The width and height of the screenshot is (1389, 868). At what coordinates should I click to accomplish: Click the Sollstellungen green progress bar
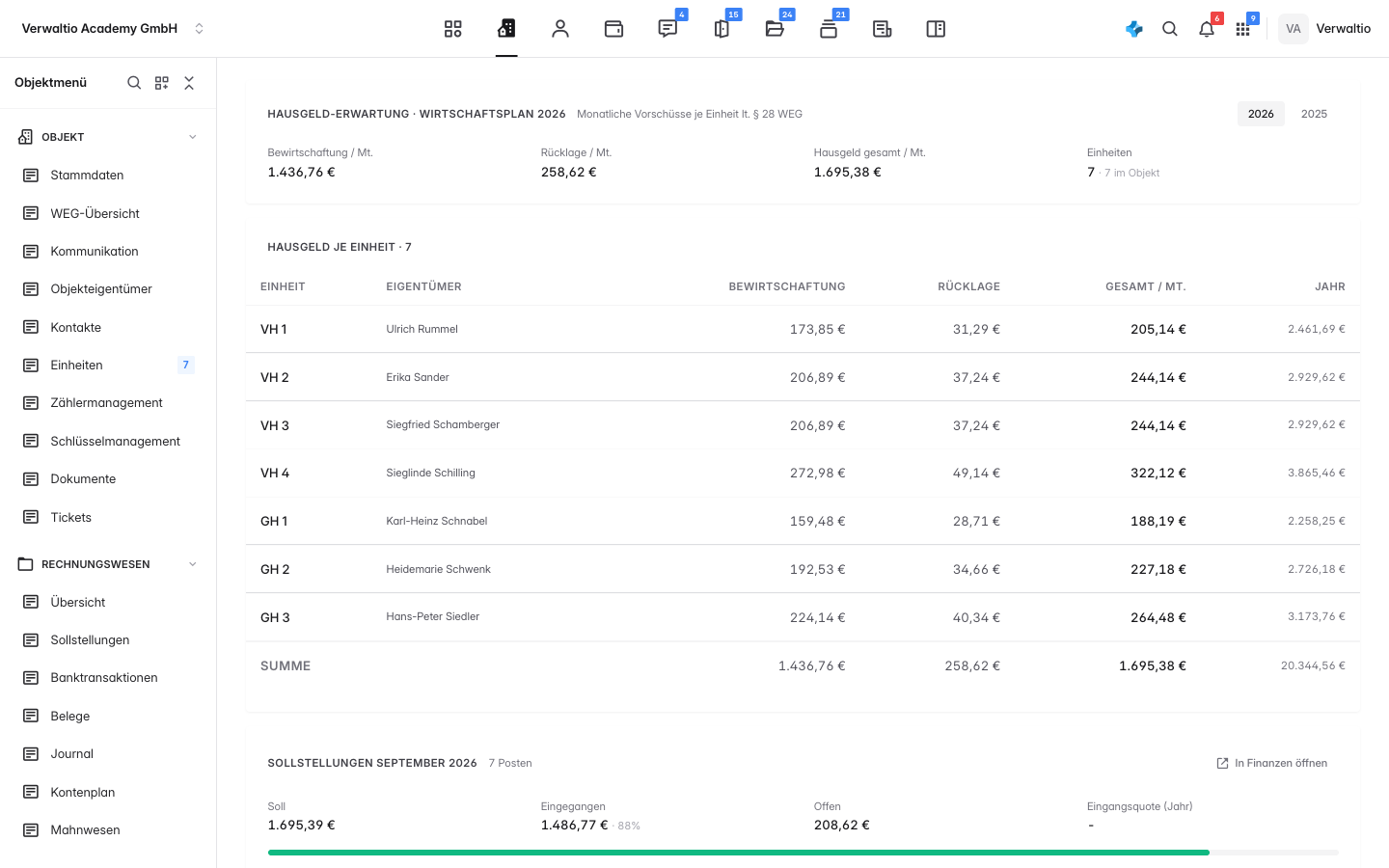pyautogui.click(x=739, y=853)
